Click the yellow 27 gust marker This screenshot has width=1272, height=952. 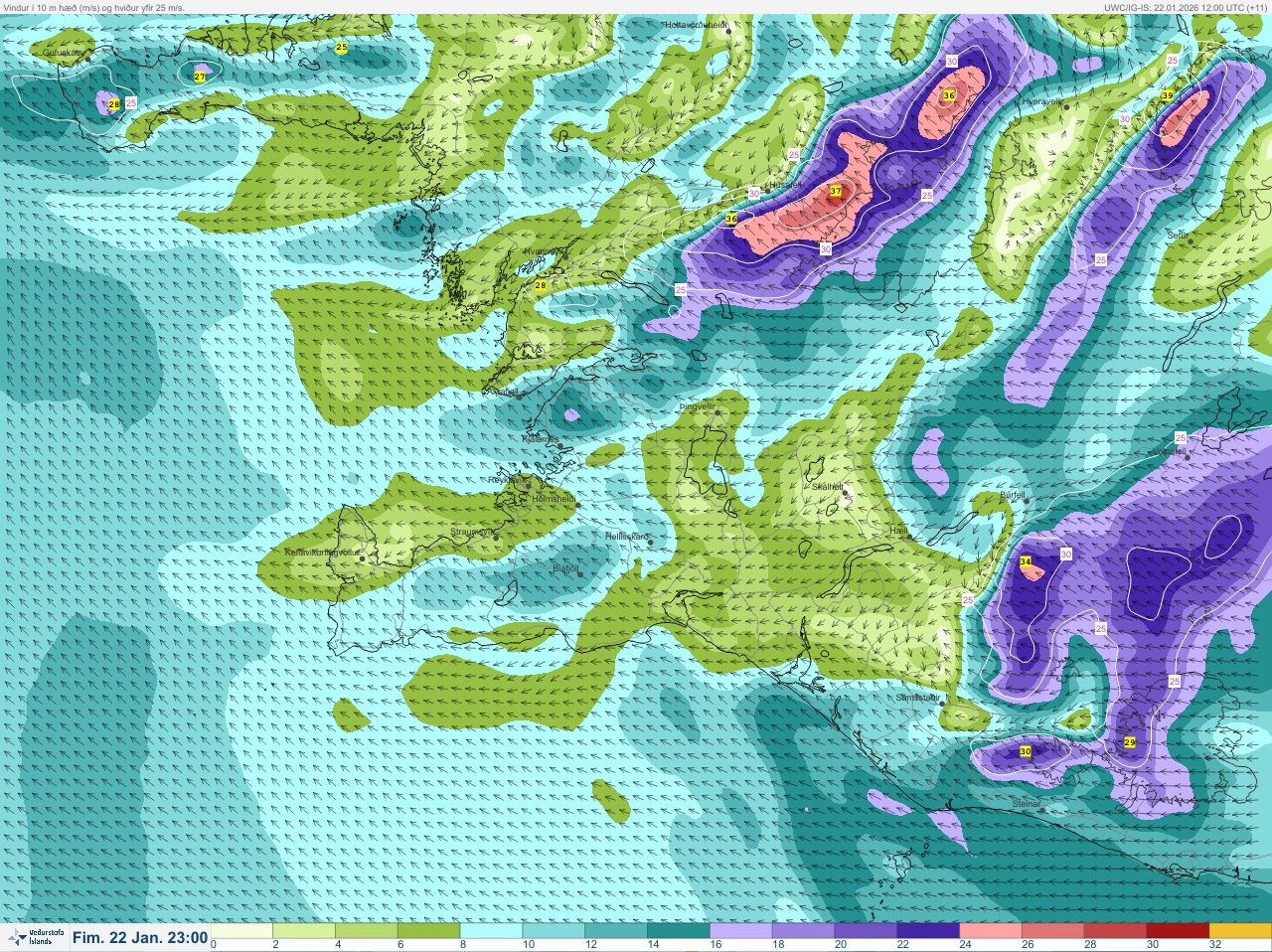[x=200, y=77]
